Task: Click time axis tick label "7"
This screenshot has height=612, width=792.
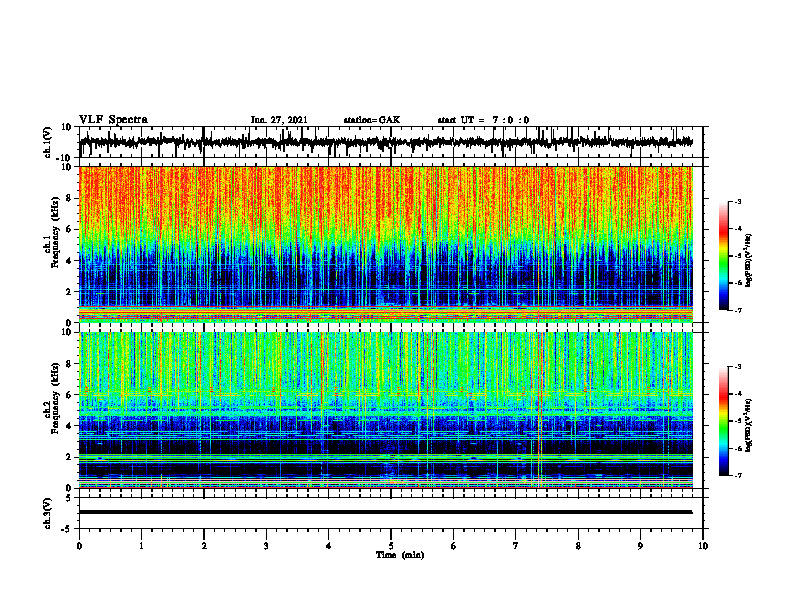Action: tap(516, 546)
